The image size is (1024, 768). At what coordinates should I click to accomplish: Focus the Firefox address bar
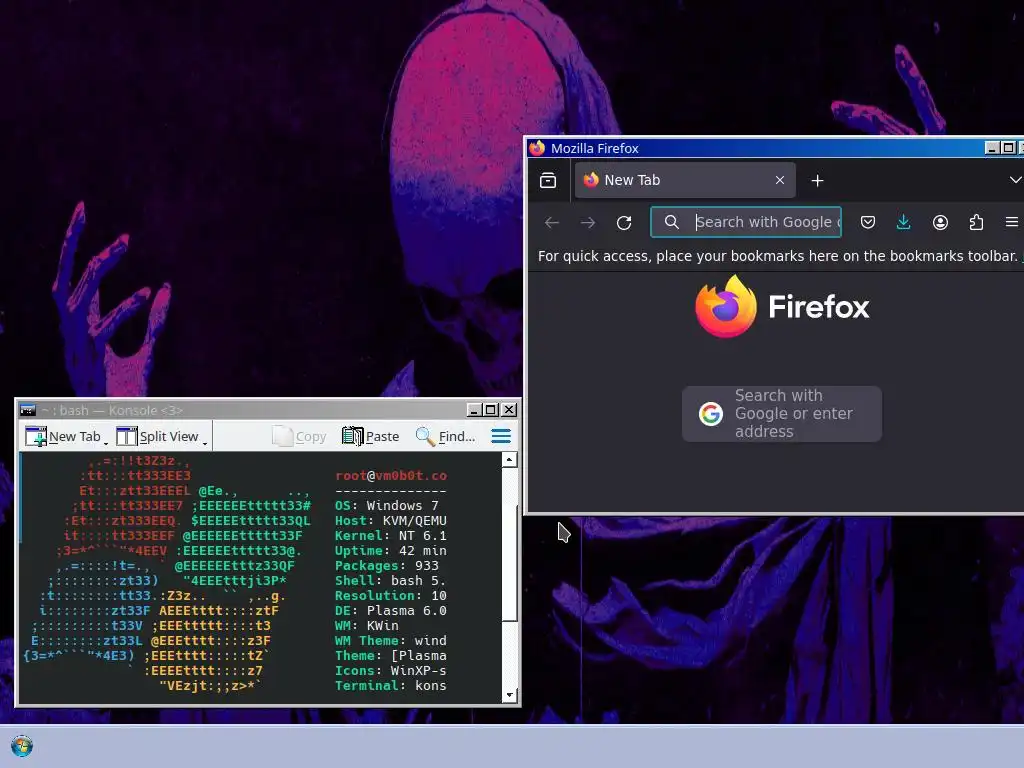[x=746, y=222]
